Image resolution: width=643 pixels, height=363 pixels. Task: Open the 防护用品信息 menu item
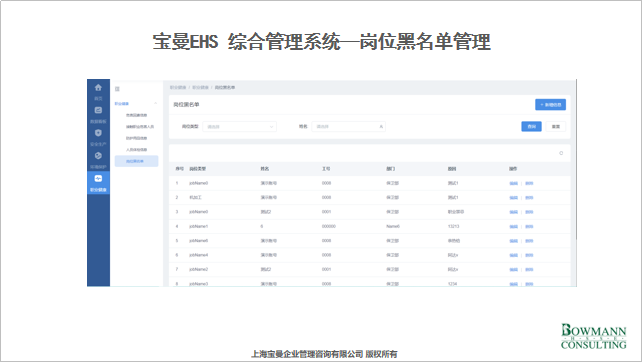136,138
